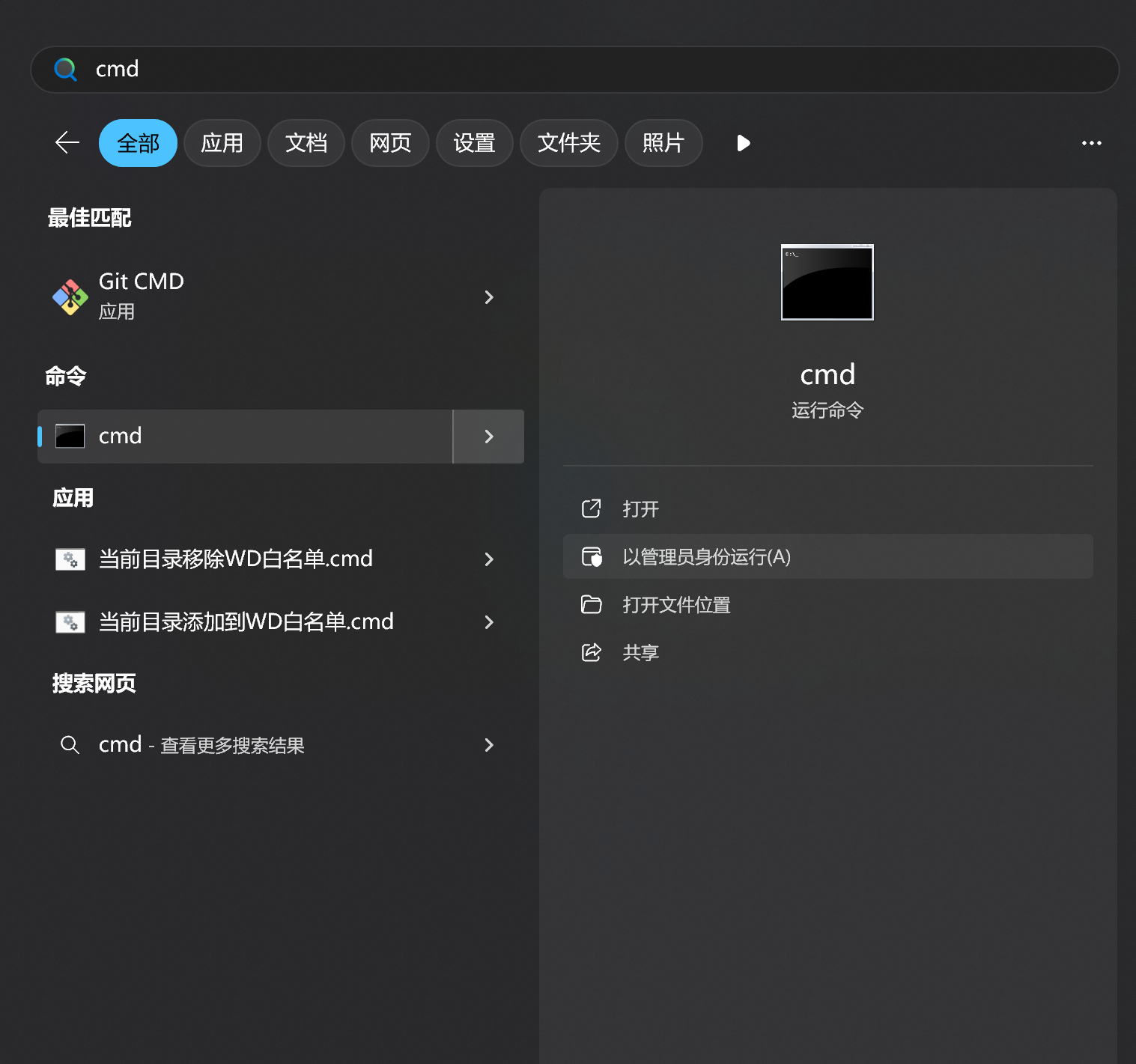1136x1064 pixels.
Task: Run cmd via 以管理员身份运行(A)
Action: click(x=706, y=556)
